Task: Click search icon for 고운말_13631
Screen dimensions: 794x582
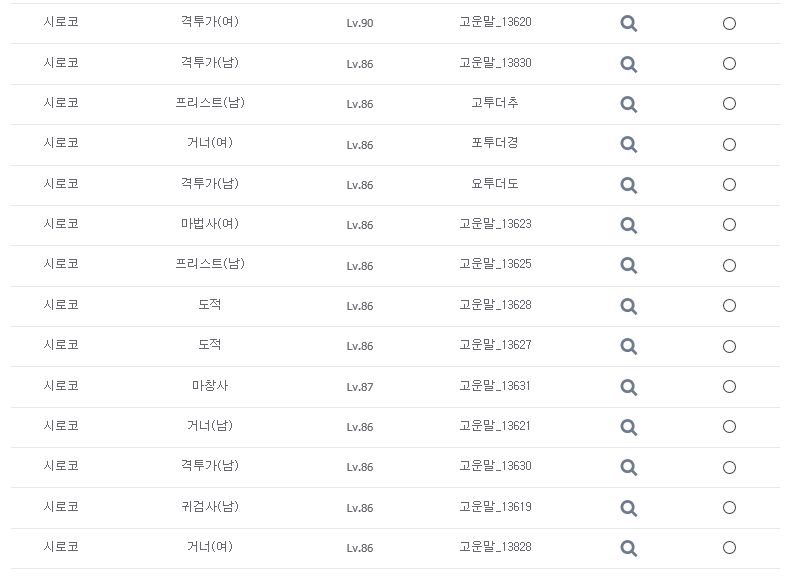Action: (x=629, y=386)
